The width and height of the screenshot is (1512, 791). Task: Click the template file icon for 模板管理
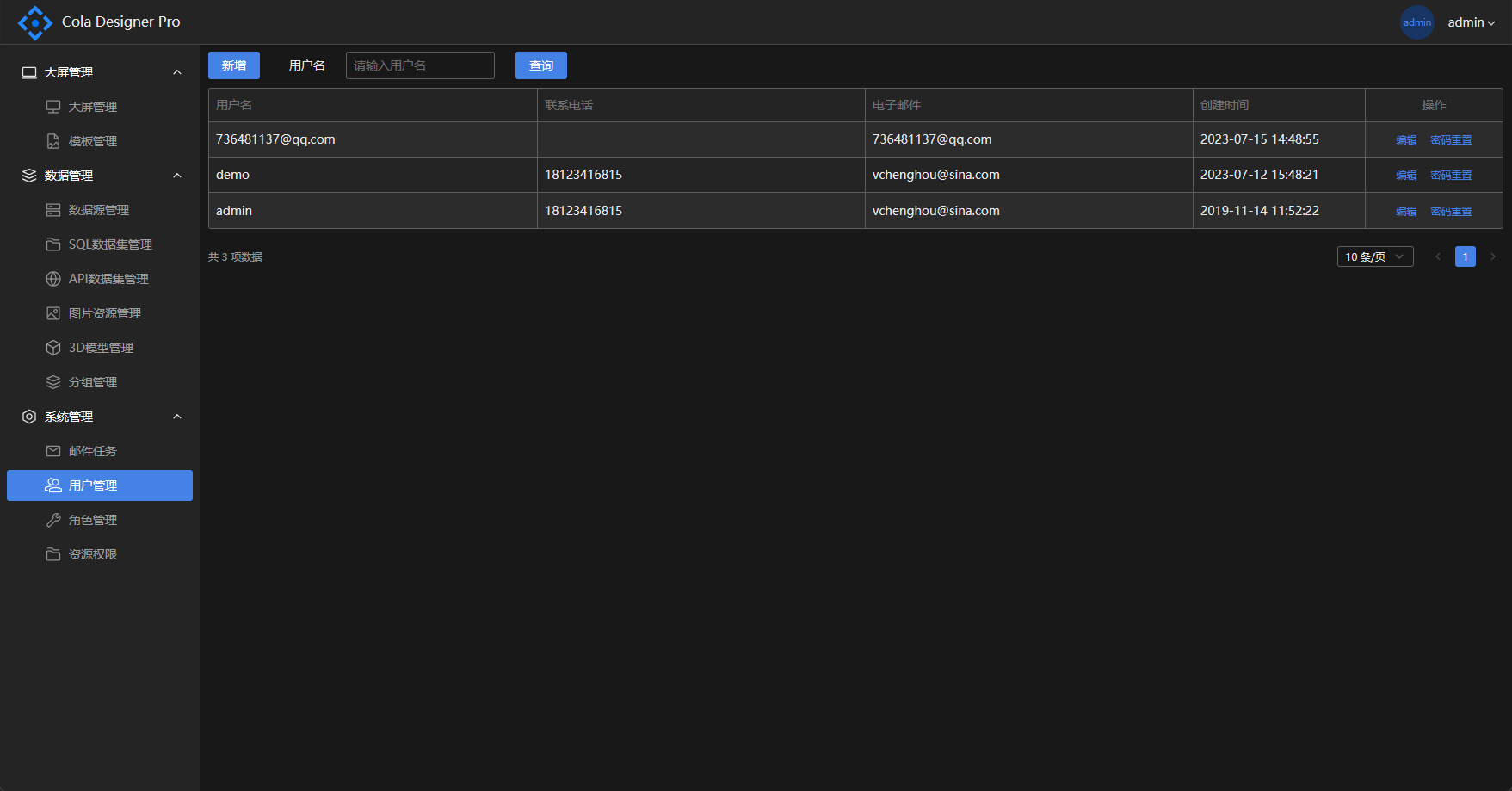tap(53, 141)
